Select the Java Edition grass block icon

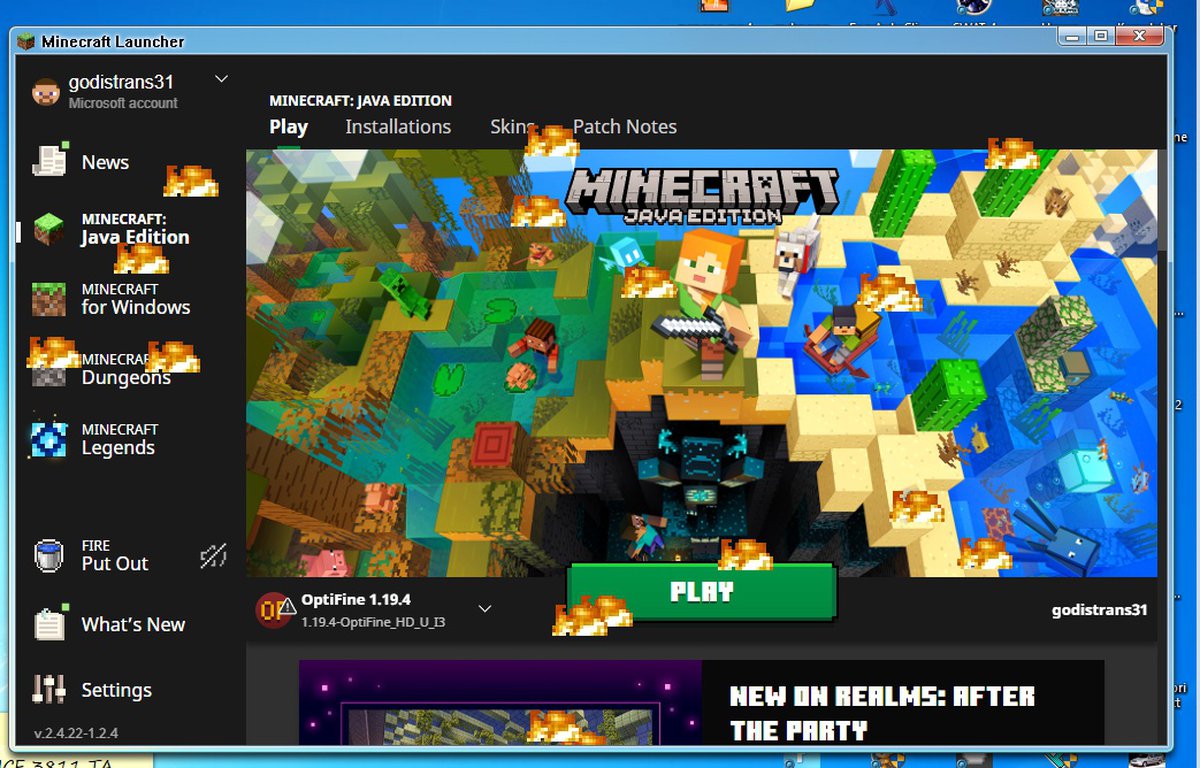(49, 229)
